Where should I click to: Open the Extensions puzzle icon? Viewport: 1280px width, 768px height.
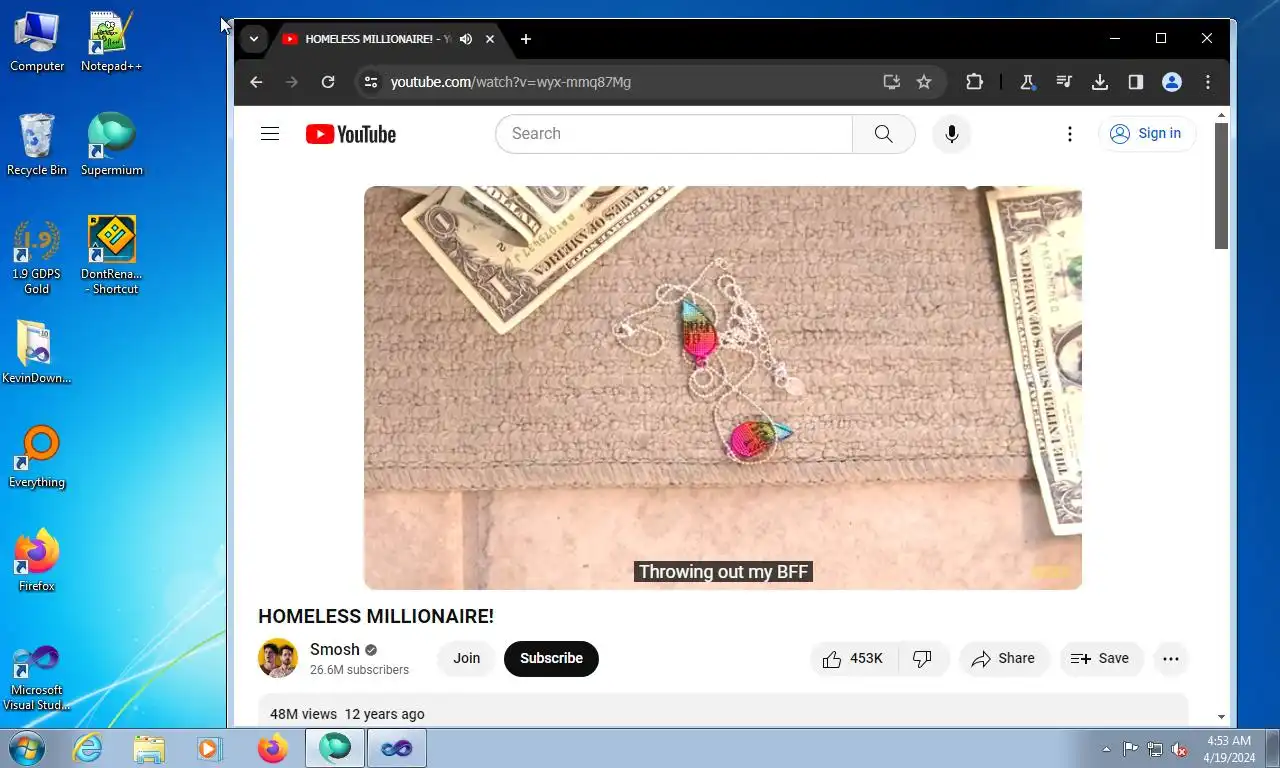pos(974,82)
